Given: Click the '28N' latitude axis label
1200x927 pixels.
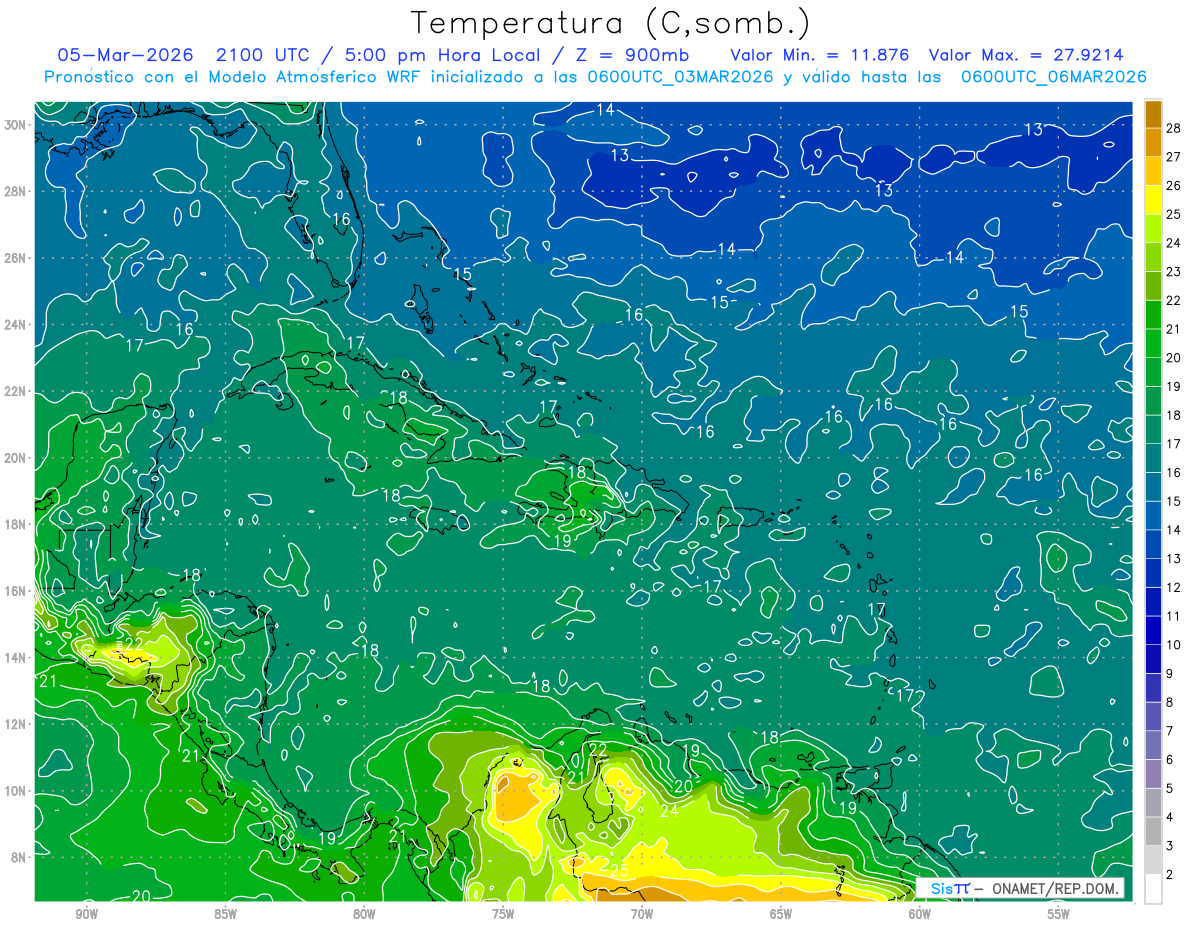Looking at the screenshot, I should pyautogui.click(x=14, y=191).
